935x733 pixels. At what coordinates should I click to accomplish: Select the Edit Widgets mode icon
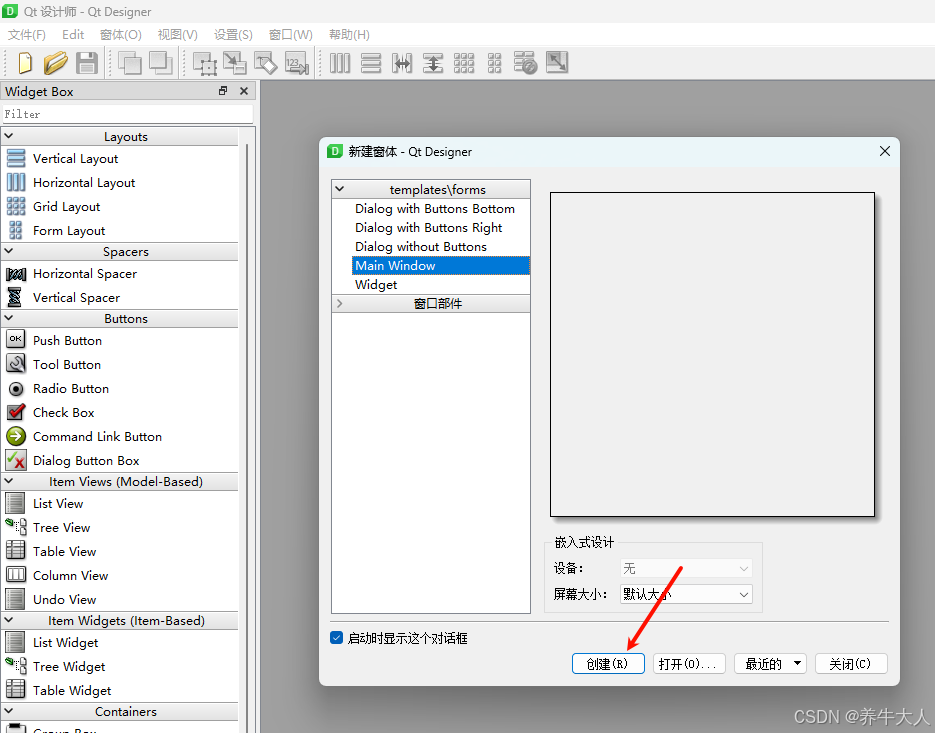tap(205, 63)
